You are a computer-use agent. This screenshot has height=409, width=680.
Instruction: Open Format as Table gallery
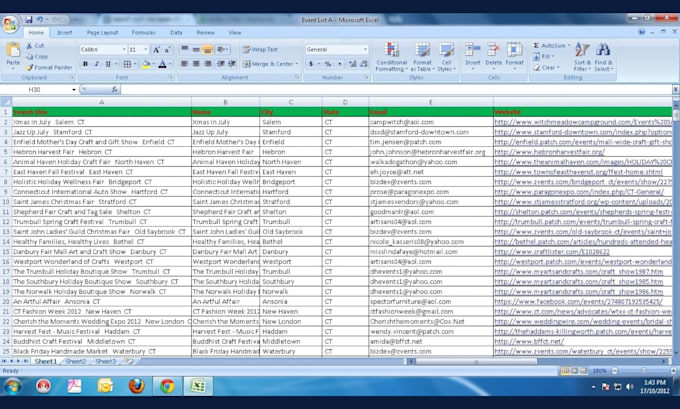[x=422, y=57]
